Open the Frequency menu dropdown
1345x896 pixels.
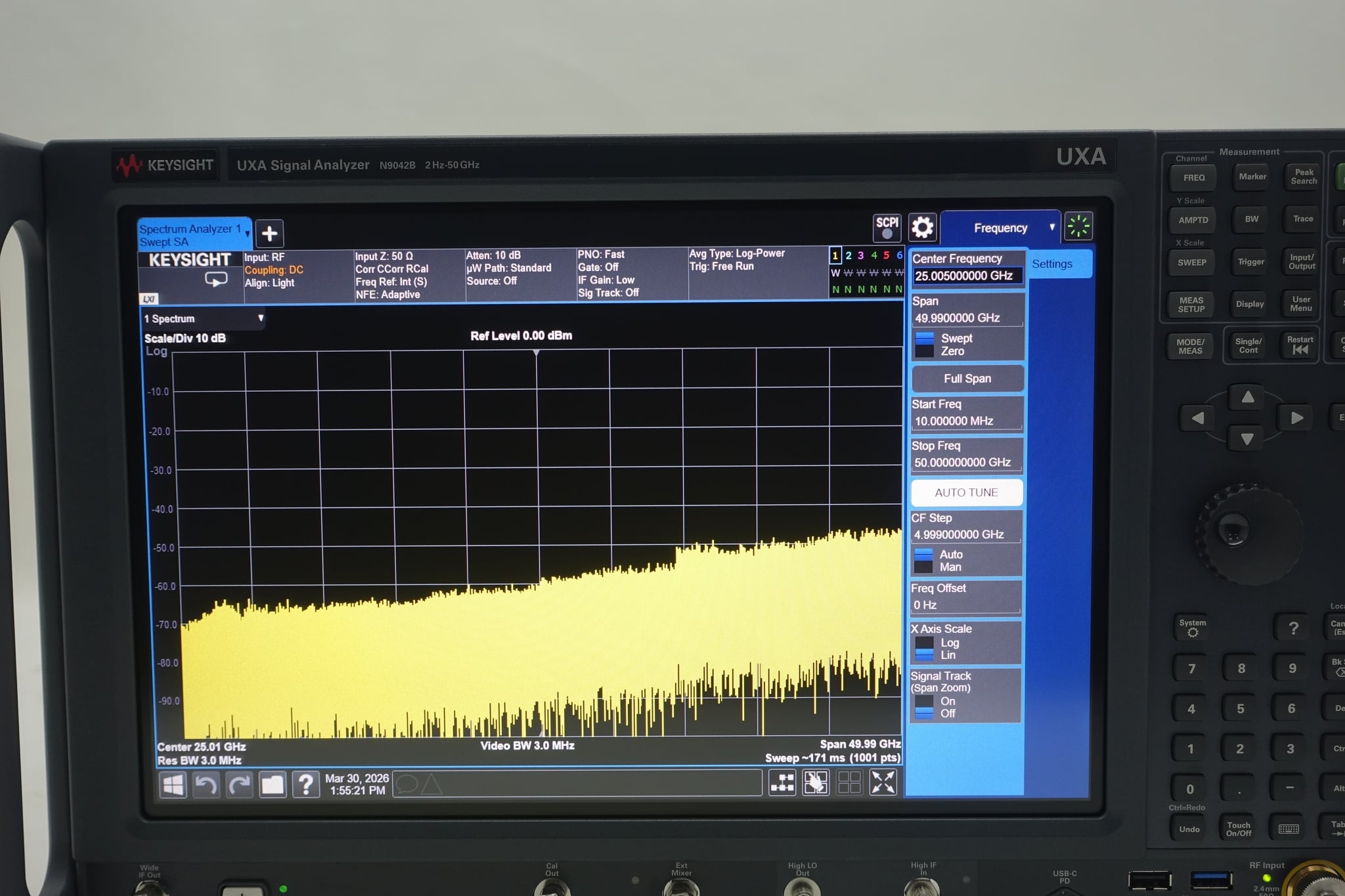pyautogui.click(x=1000, y=228)
